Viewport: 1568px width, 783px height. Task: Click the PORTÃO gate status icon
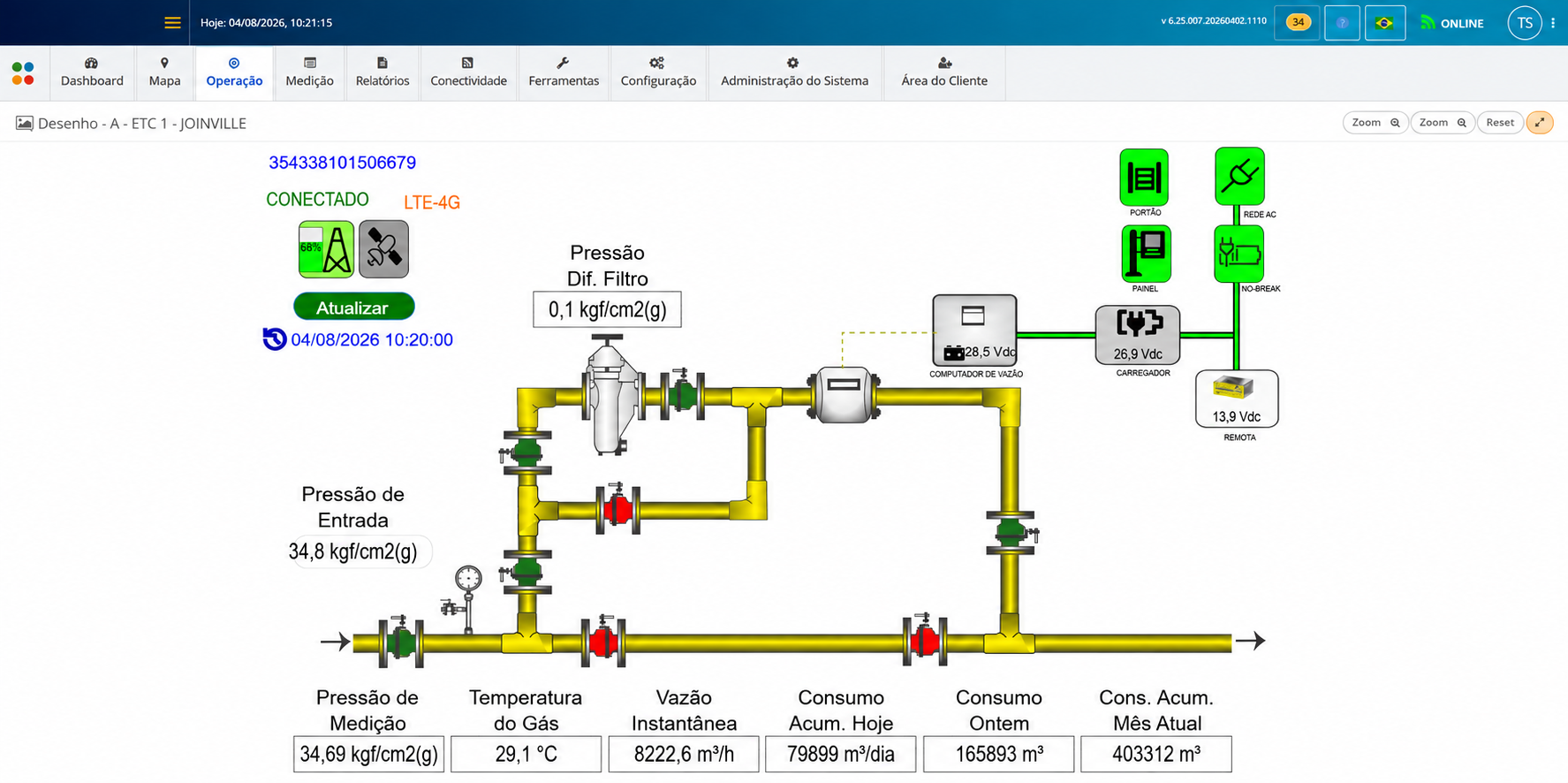pyautogui.click(x=1144, y=177)
